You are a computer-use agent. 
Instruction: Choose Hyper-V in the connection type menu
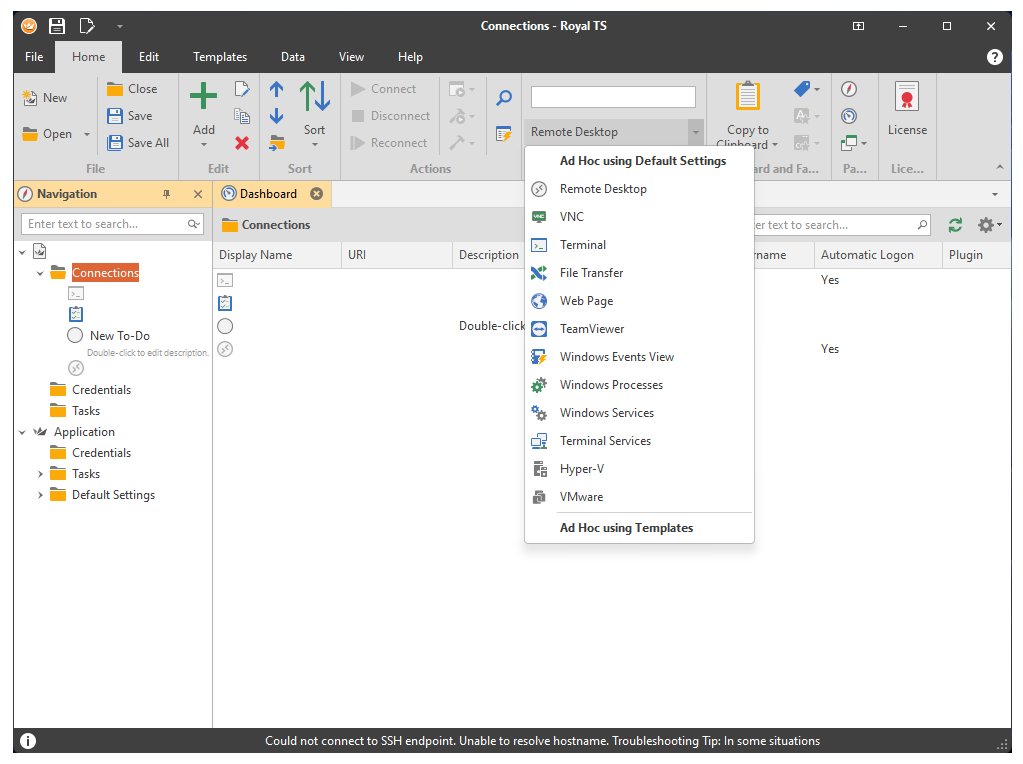581,469
